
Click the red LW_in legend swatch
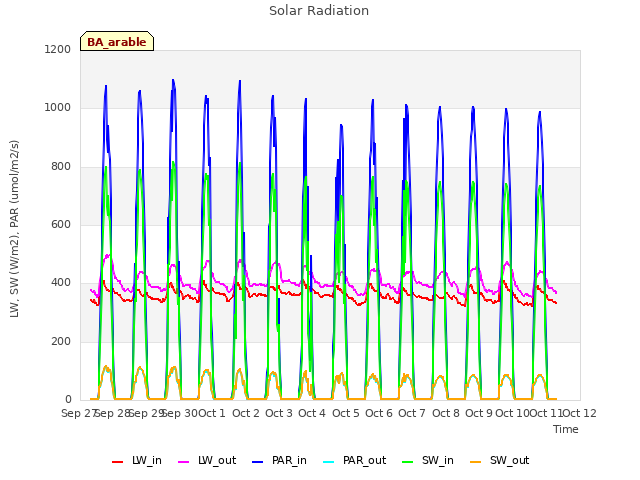tap(118, 462)
